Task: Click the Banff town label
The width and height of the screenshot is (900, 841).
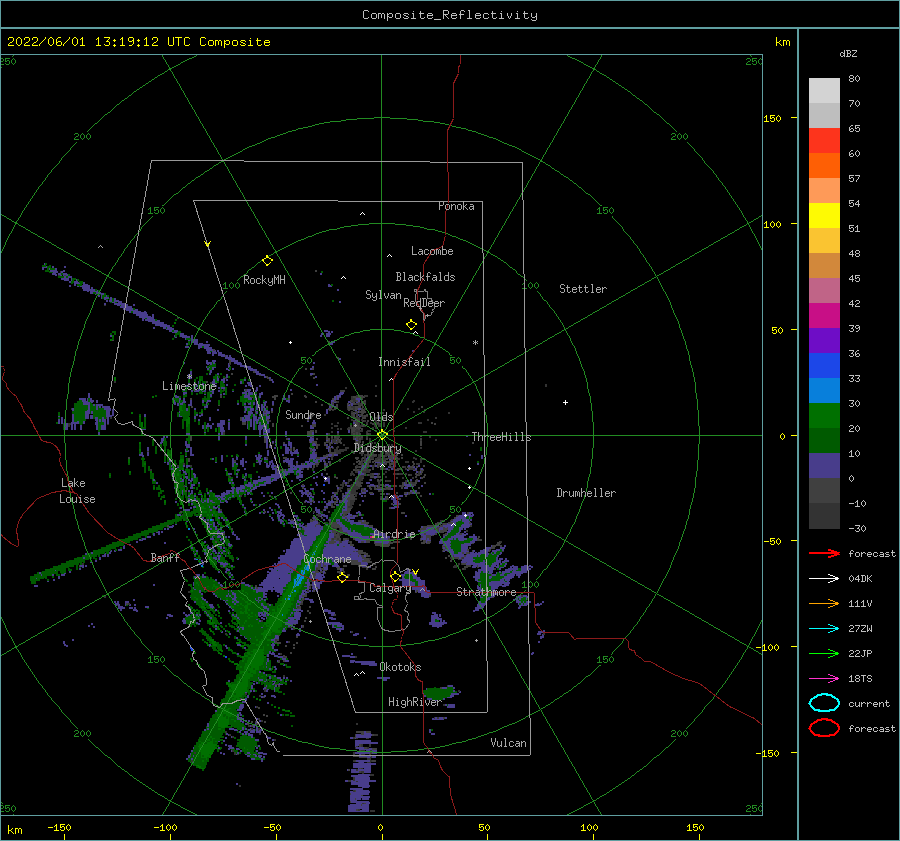Action: click(x=165, y=557)
